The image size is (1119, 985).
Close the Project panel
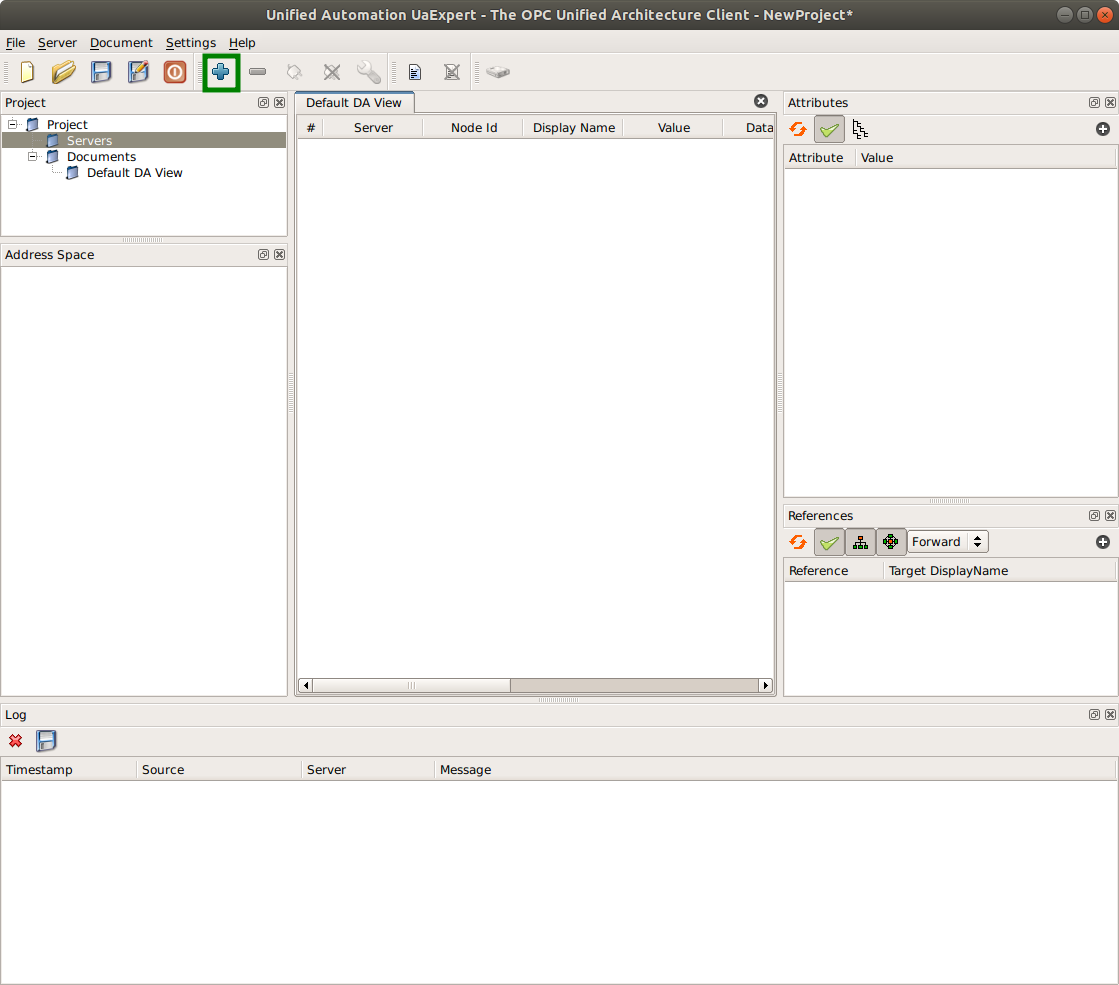pos(280,103)
